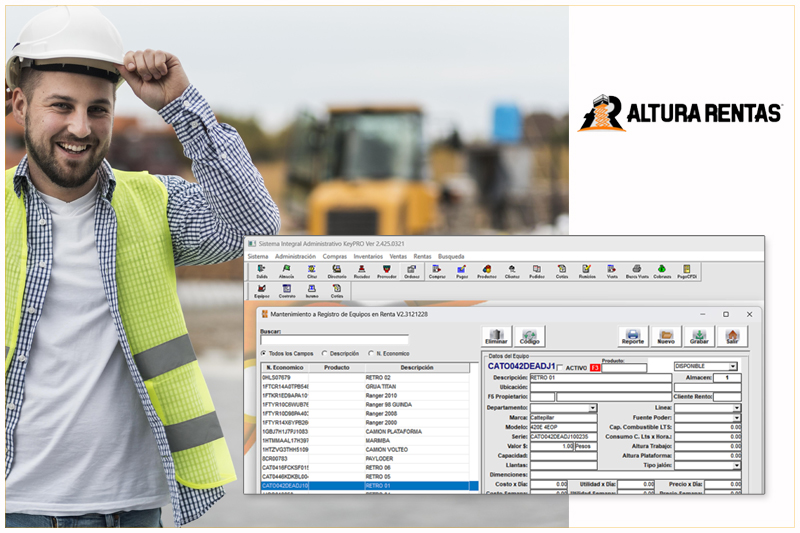Screen dimensions: 800x533
Task: Open Productos from the toolbar
Action: click(486, 270)
